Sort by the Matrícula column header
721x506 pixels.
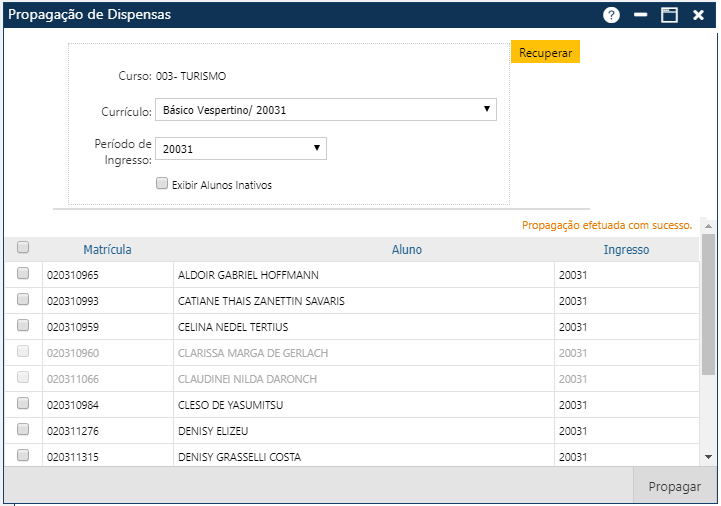[x=107, y=250]
